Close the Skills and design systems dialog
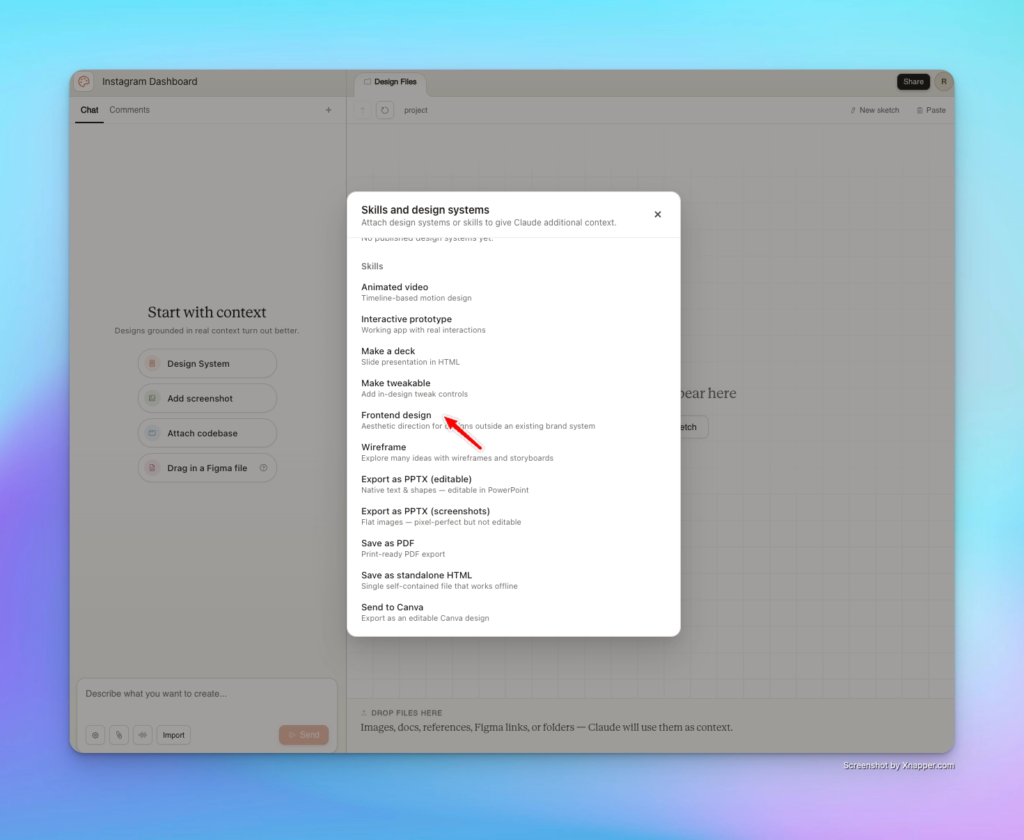The width and height of the screenshot is (1024, 840). point(657,214)
